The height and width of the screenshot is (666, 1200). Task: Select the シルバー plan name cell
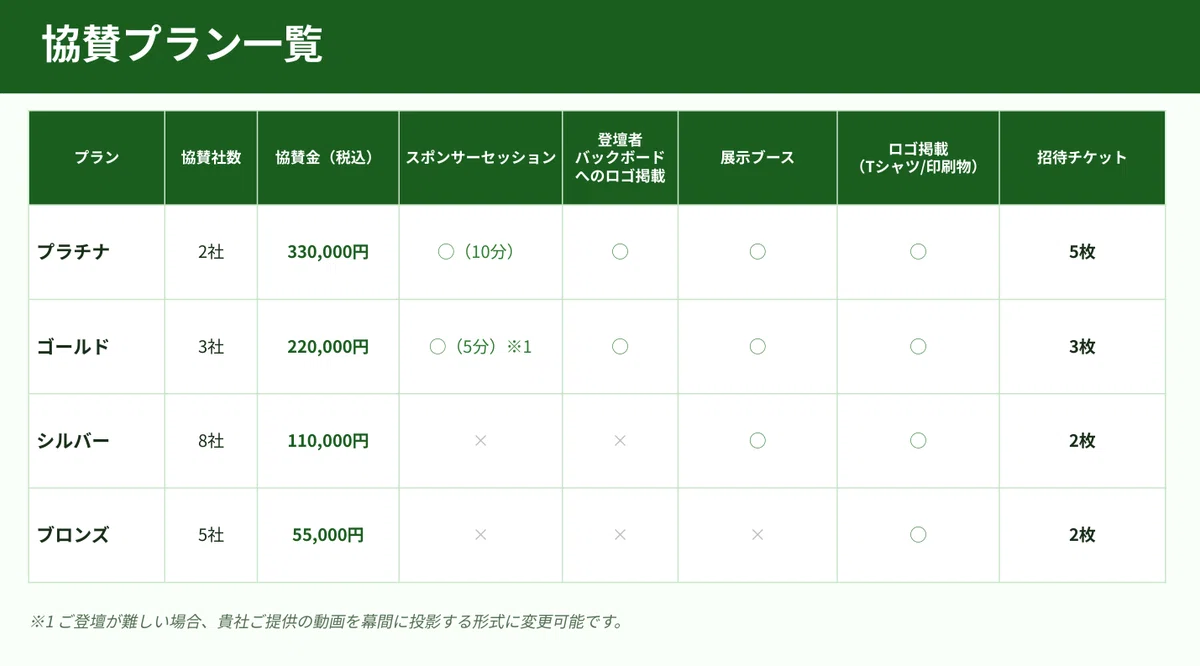tap(97, 441)
